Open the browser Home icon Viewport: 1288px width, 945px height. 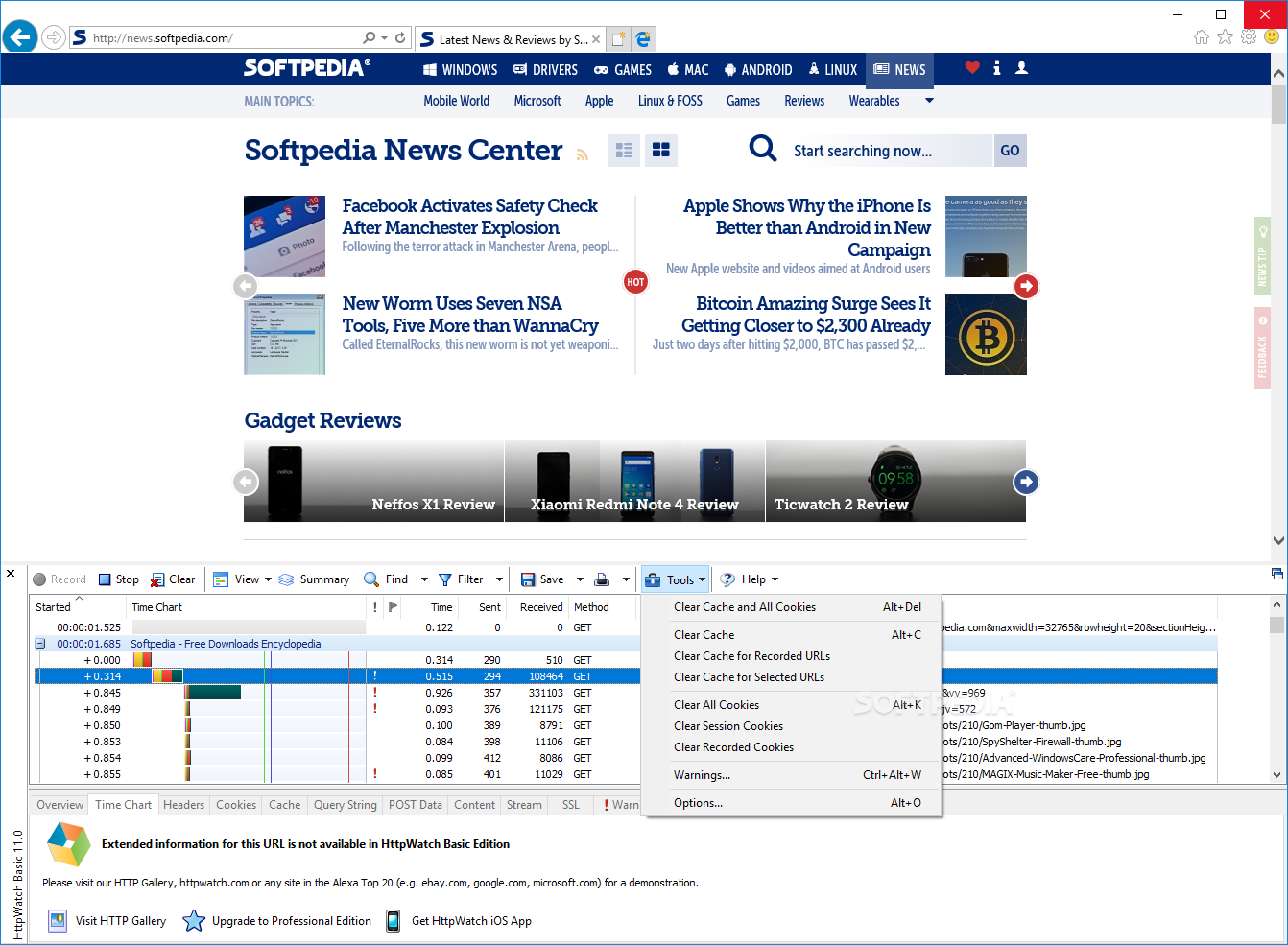click(x=1202, y=37)
